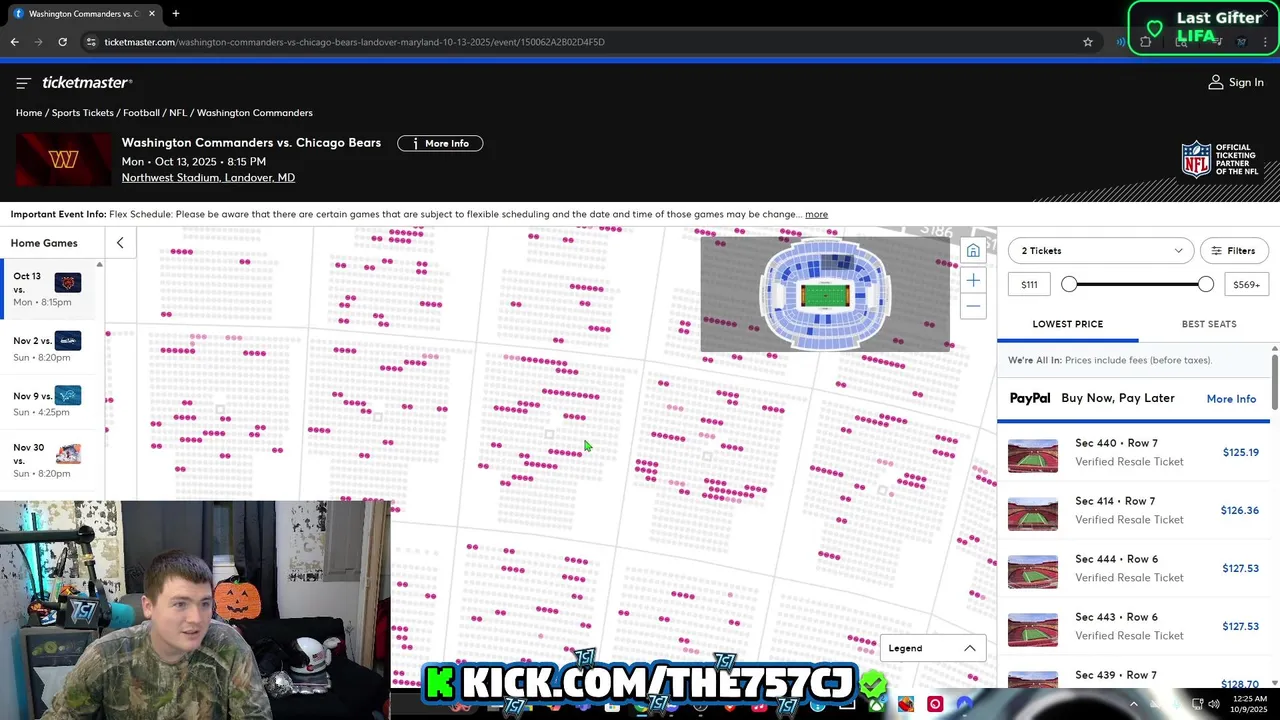Click the left price slider handle
The width and height of the screenshot is (1280, 720).
1069,285
